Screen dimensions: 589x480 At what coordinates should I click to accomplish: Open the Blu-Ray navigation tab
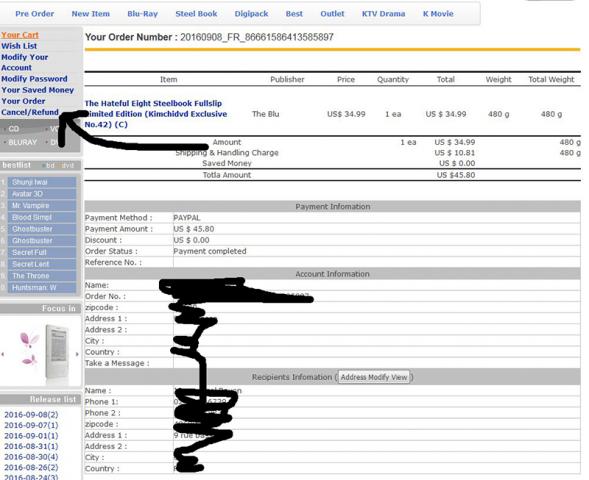142,14
